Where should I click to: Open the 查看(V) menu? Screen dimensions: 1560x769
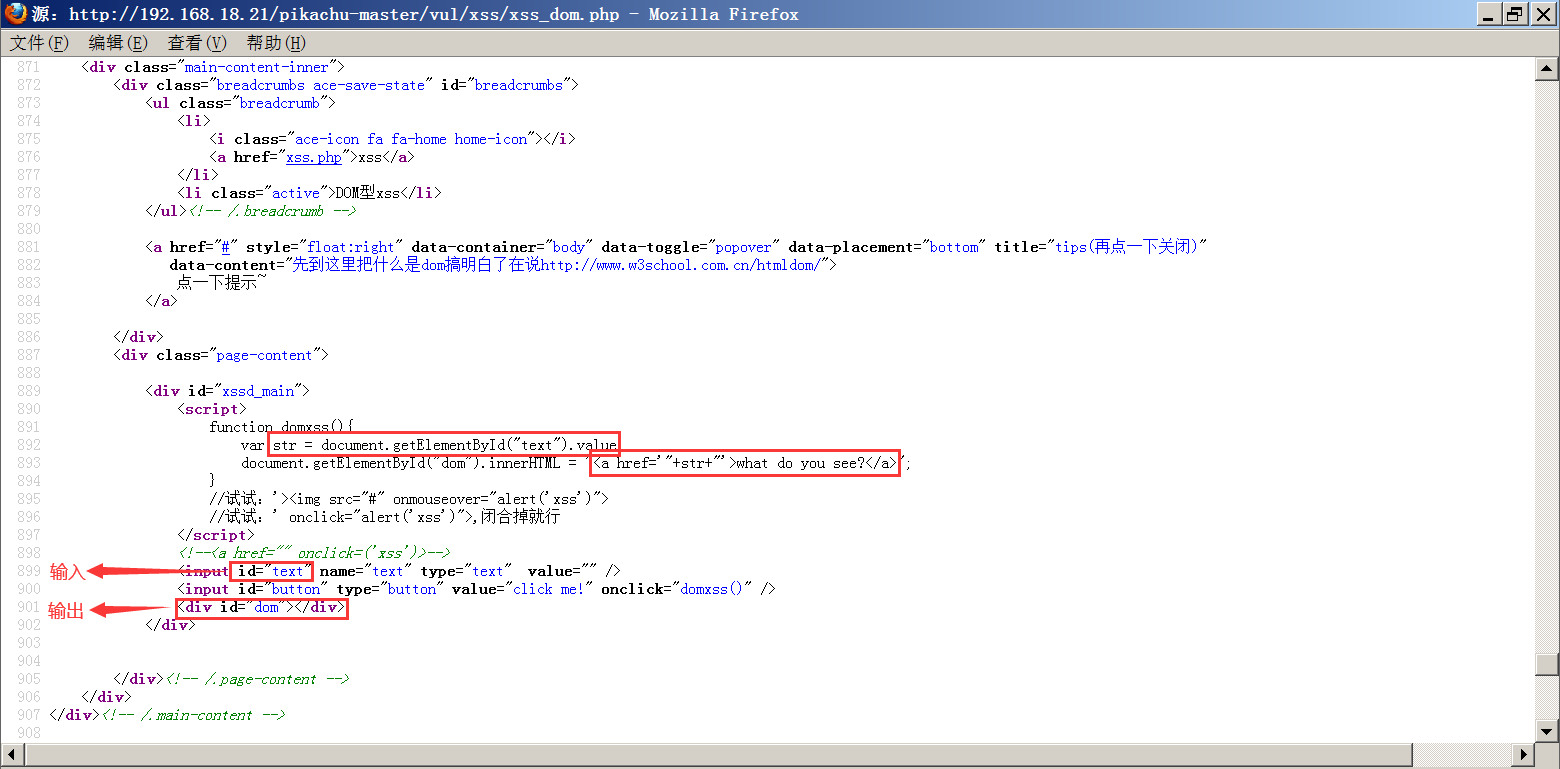[197, 43]
